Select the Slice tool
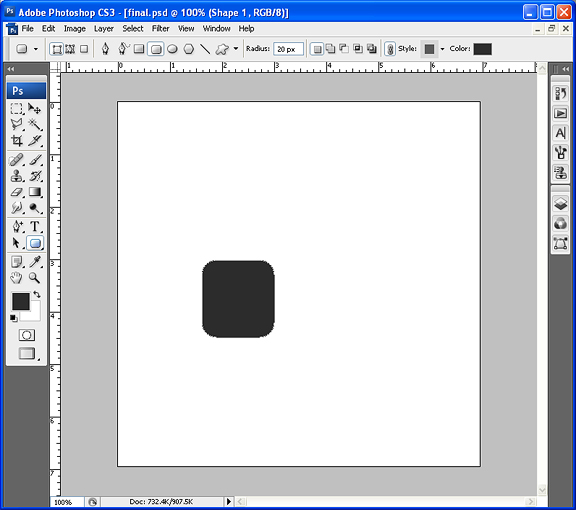The width and height of the screenshot is (576, 510). pyautogui.click(x=35, y=140)
